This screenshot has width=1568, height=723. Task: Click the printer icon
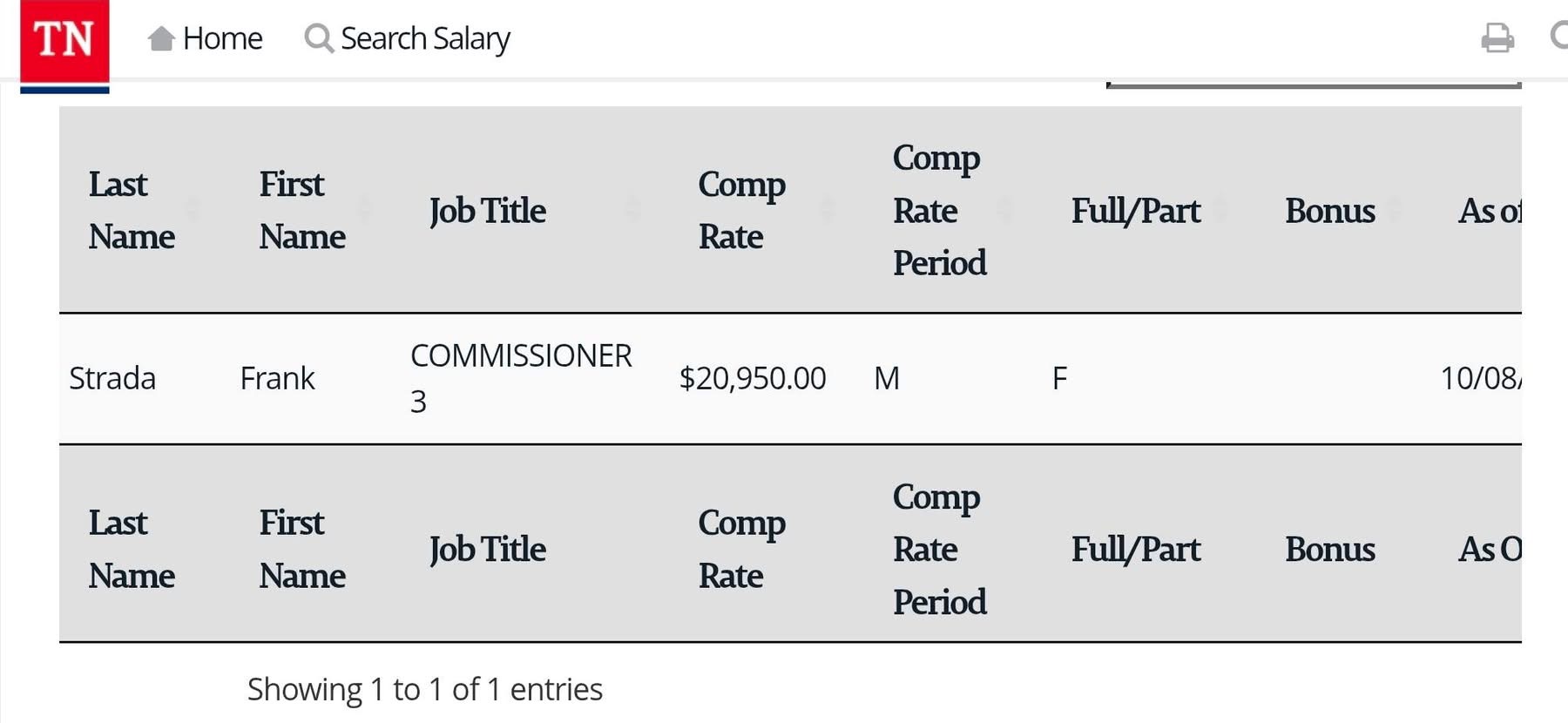pos(1497,38)
